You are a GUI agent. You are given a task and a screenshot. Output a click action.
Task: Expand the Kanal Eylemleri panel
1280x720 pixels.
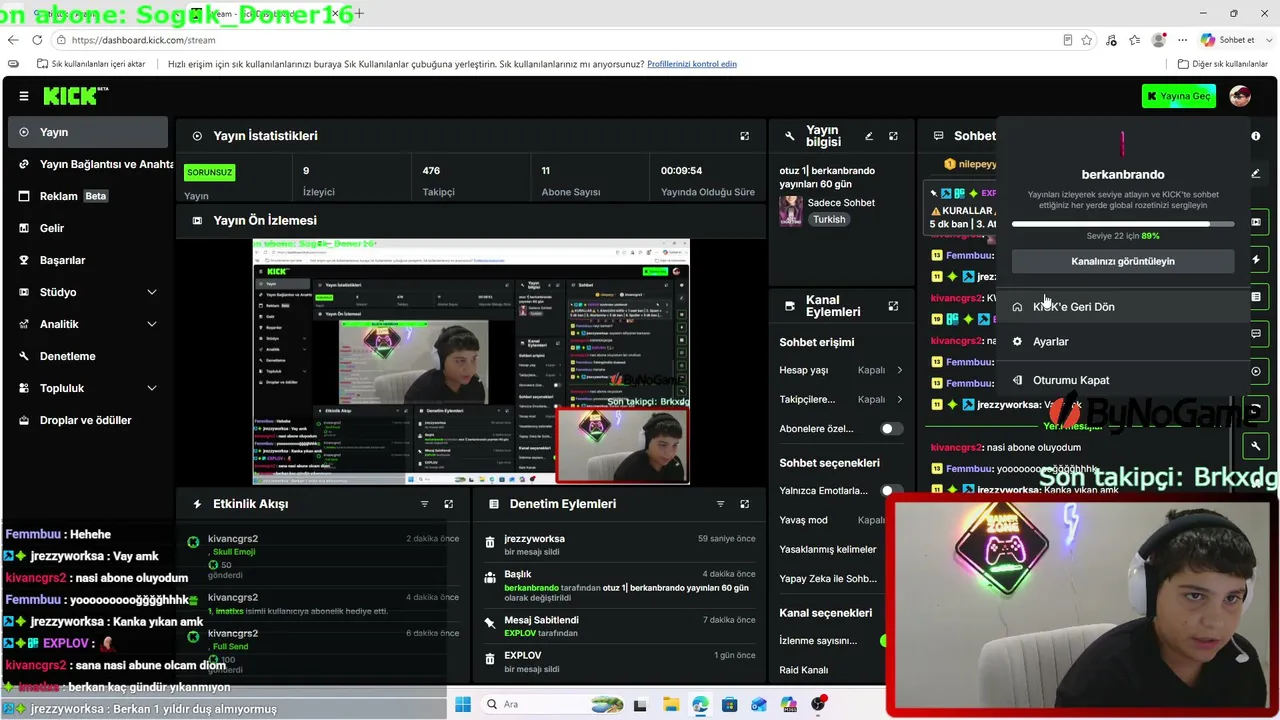[893, 306]
